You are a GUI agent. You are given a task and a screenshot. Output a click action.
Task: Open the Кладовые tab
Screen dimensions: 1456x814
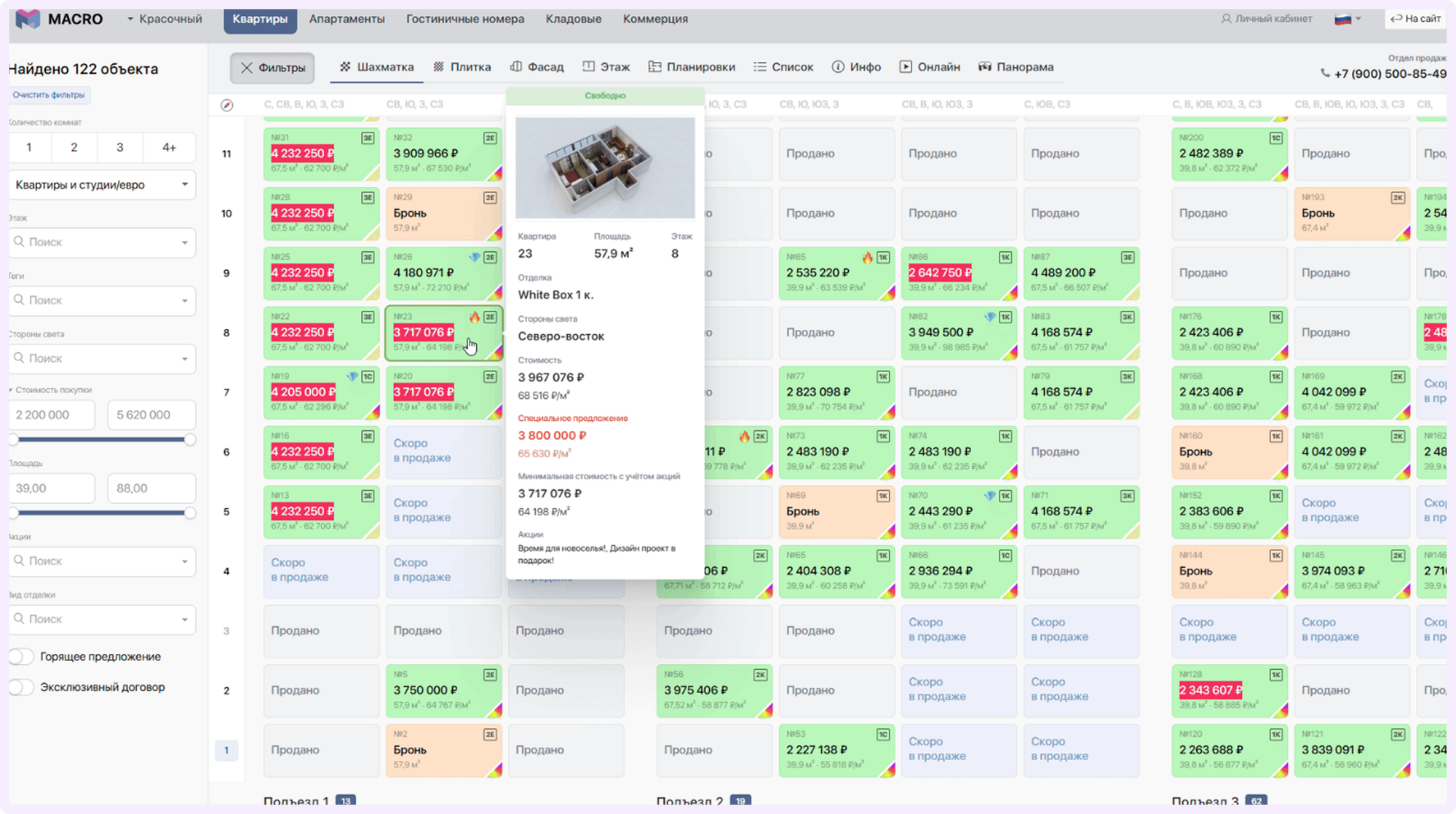tap(574, 19)
